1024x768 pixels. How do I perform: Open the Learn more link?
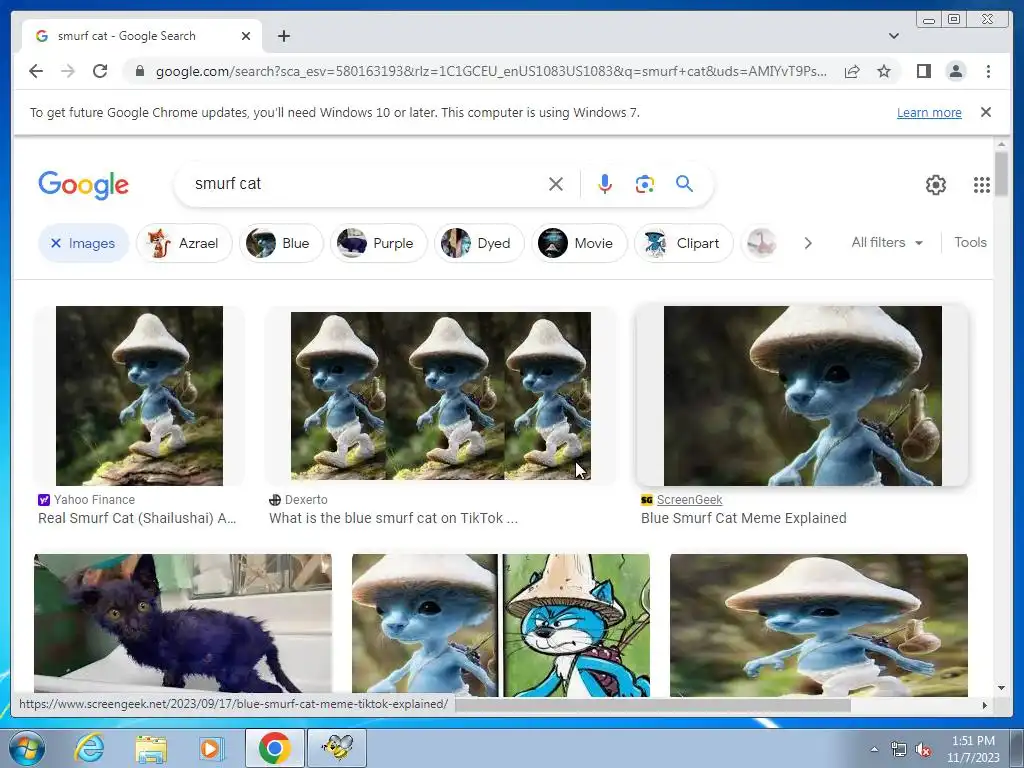(929, 112)
